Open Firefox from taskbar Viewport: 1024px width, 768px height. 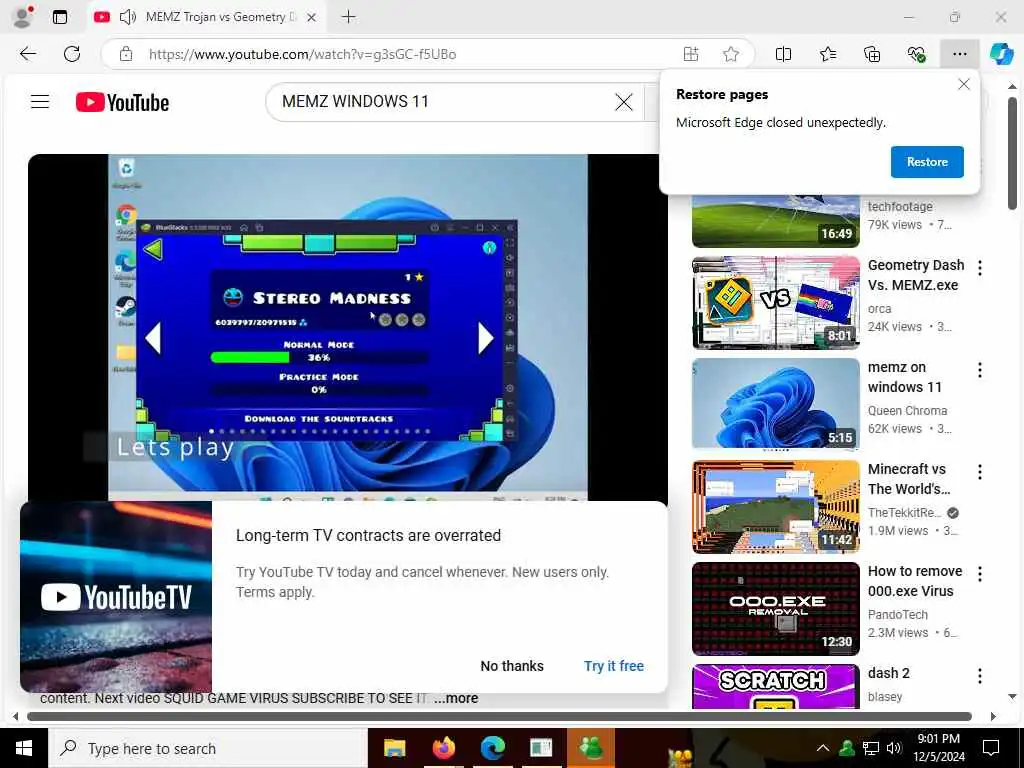click(443, 748)
